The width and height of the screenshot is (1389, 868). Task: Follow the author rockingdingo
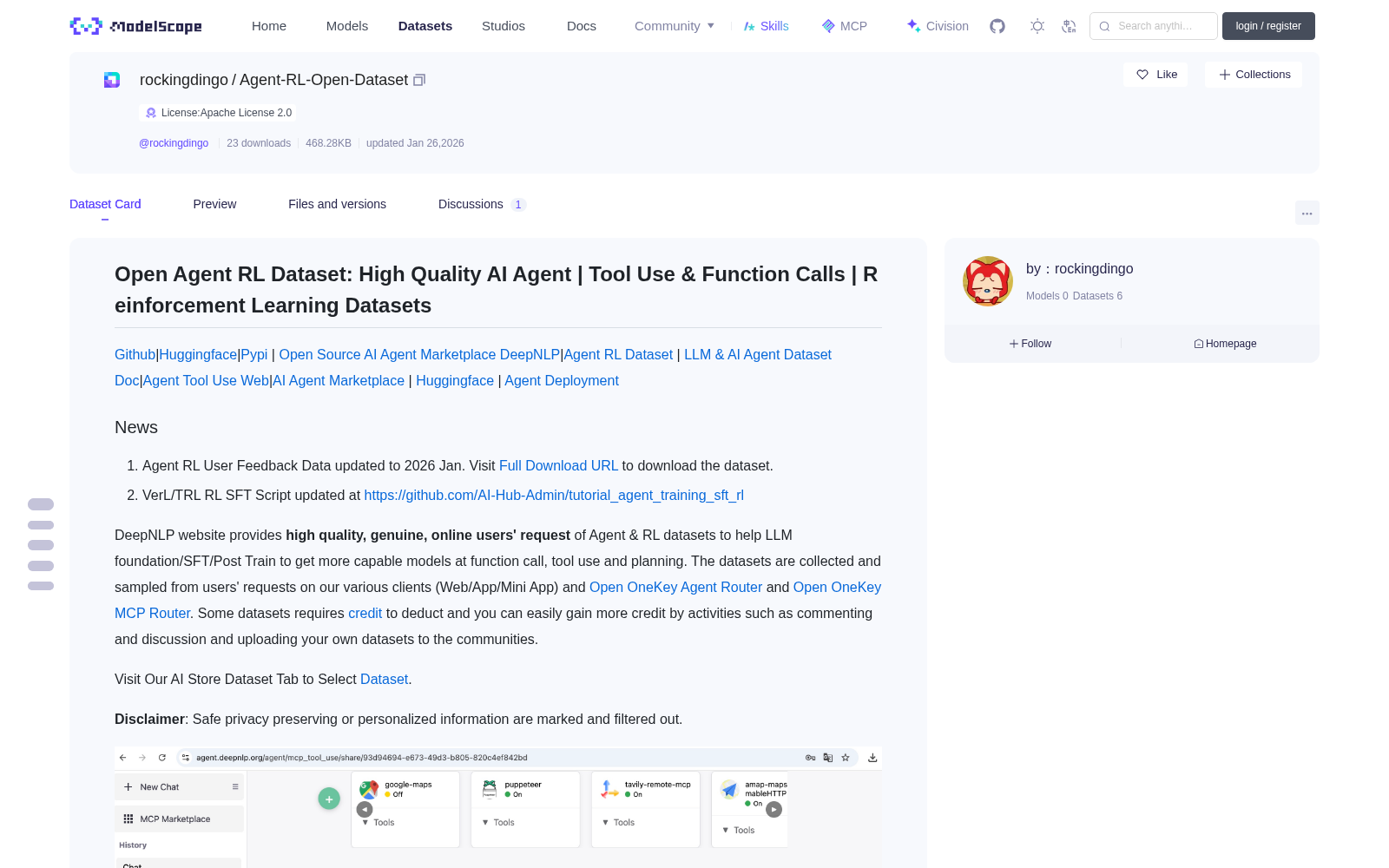coord(1030,344)
